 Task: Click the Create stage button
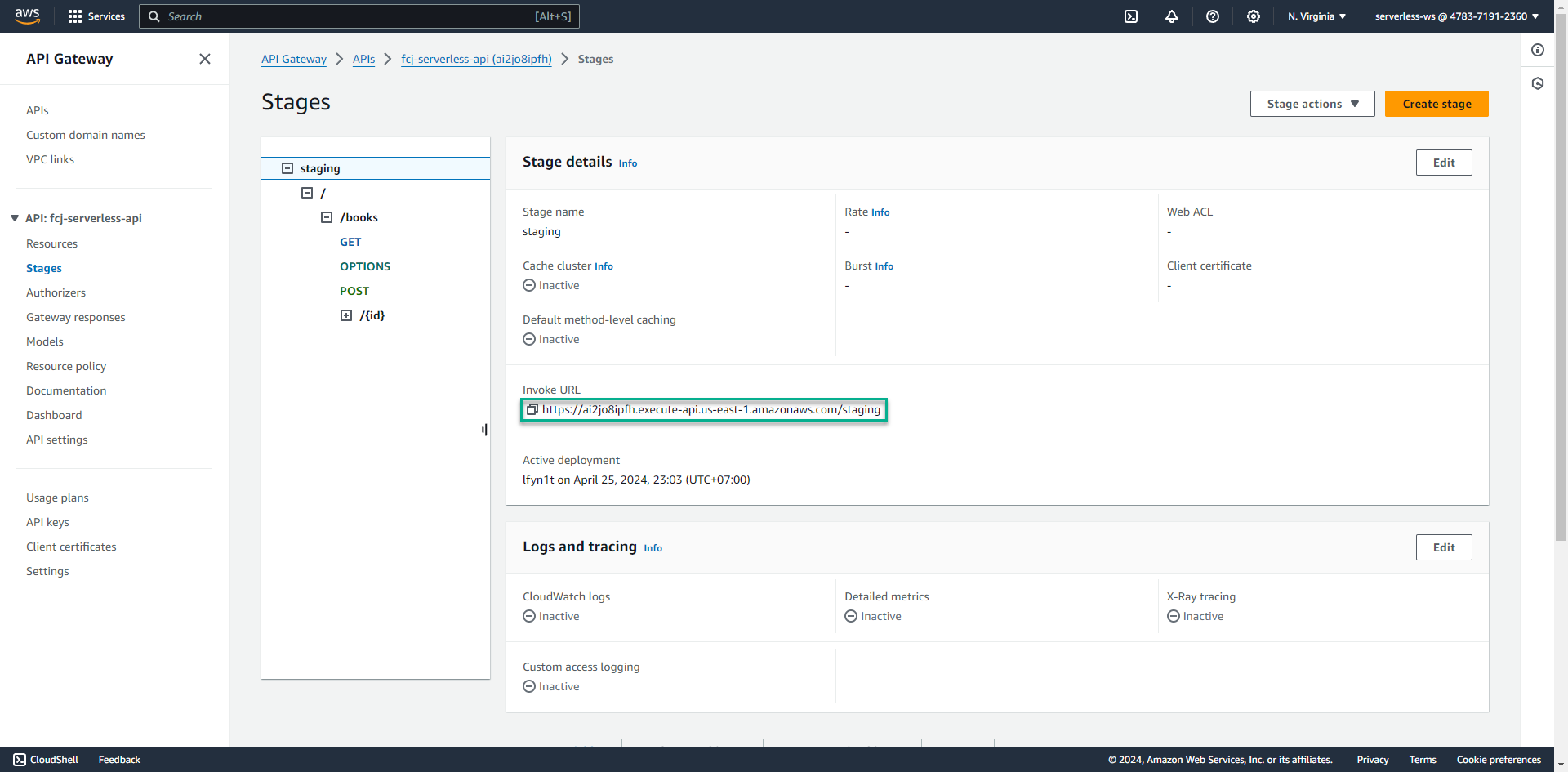pos(1437,104)
